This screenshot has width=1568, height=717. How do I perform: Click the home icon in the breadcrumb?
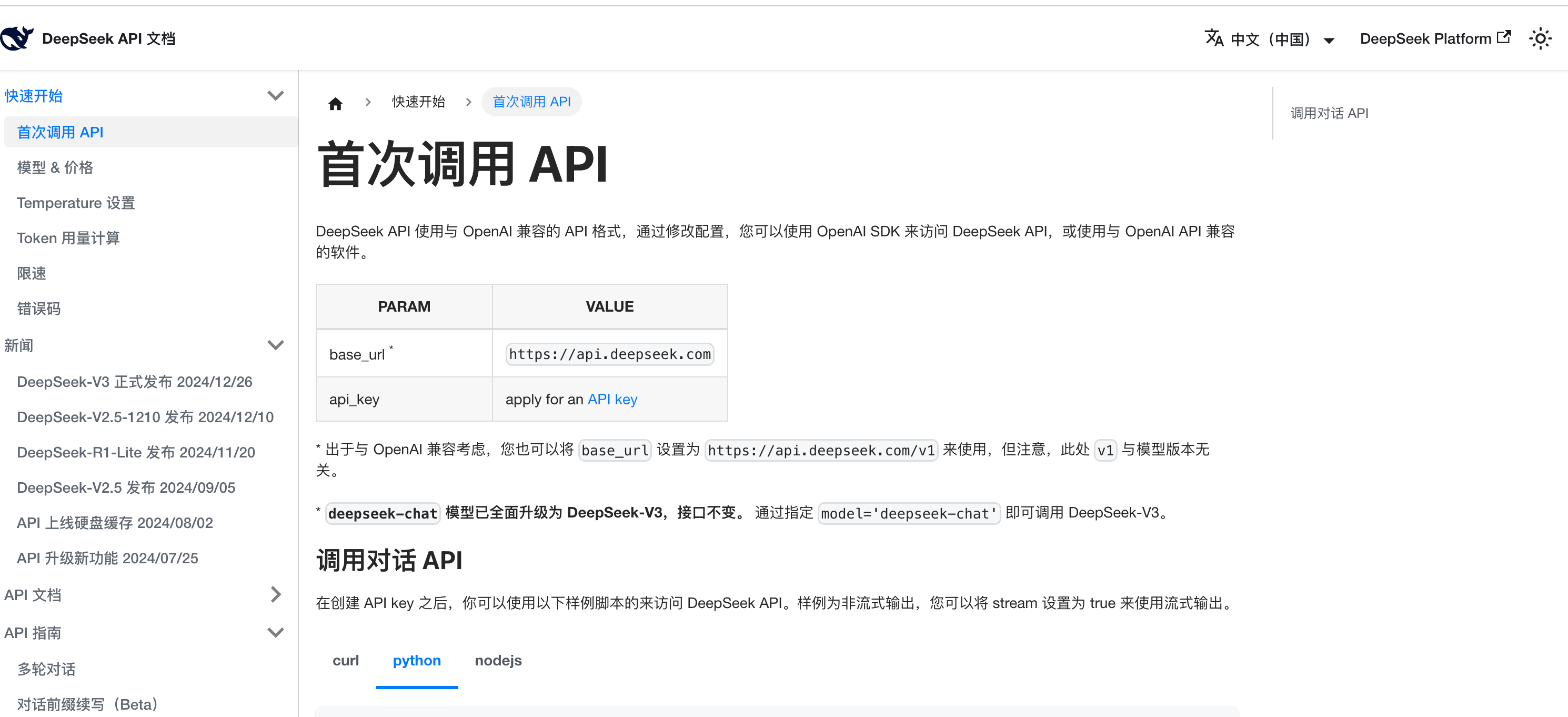[335, 102]
